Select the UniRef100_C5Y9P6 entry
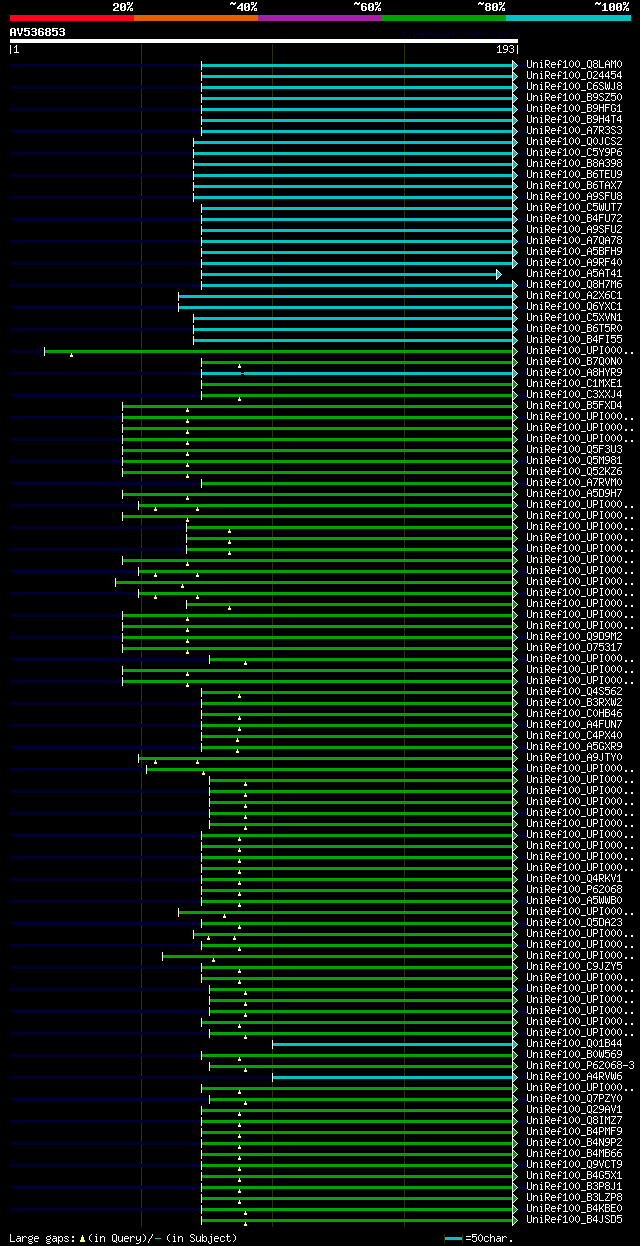640x1246 pixels. pyautogui.click(x=574, y=152)
